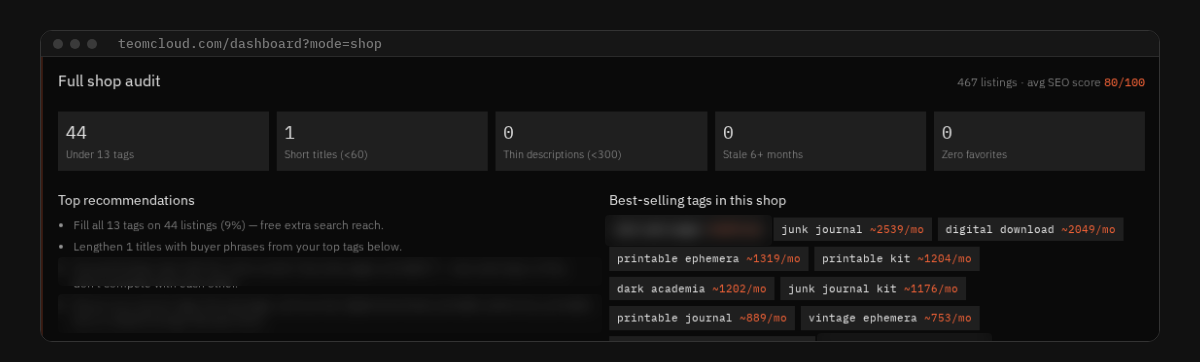
Task: Click 'Lengthen 1 titles with buyer phrases' recommendation
Action: coord(238,246)
